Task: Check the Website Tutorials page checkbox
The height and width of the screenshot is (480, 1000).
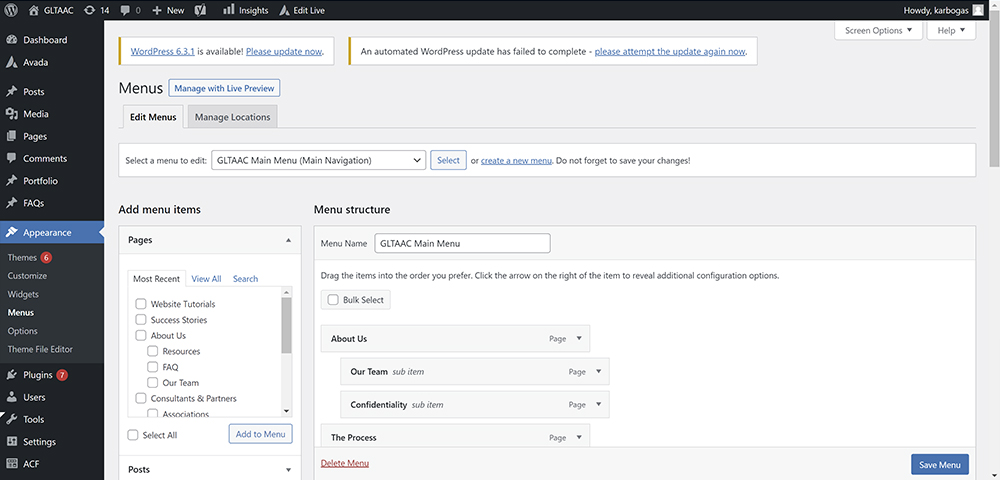Action: tap(141, 304)
